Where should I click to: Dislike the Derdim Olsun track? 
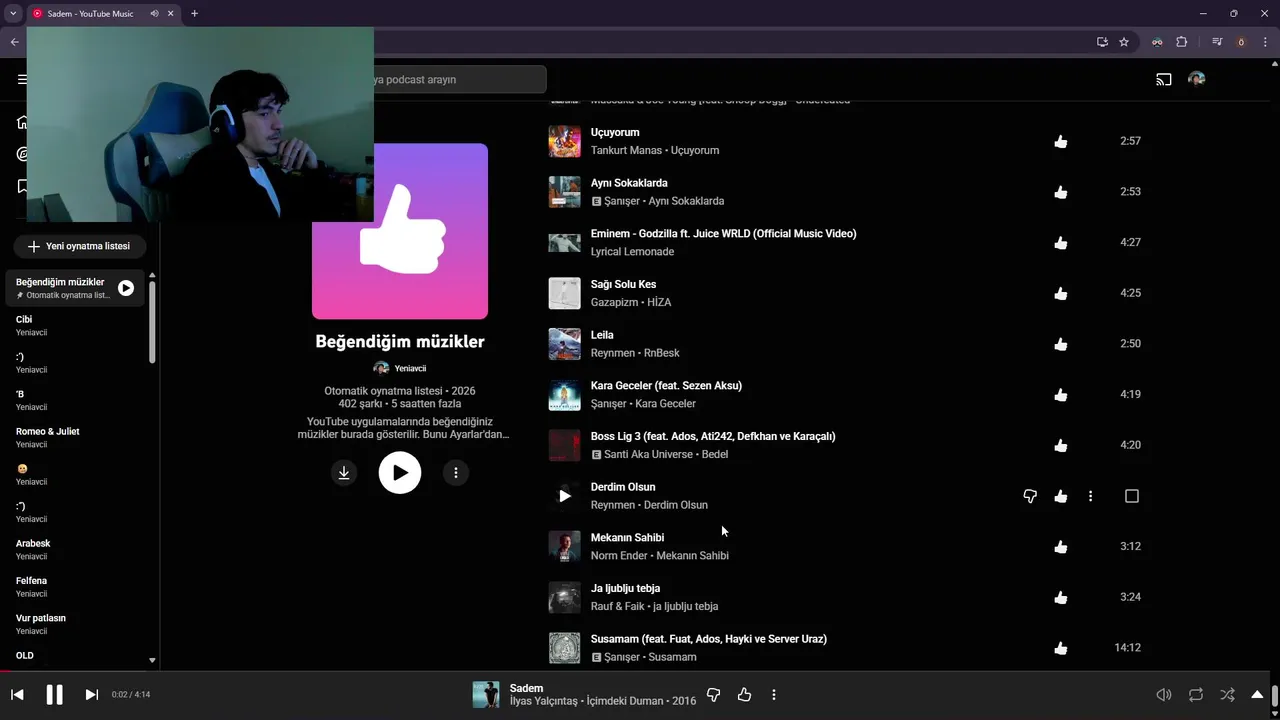pos(1030,496)
